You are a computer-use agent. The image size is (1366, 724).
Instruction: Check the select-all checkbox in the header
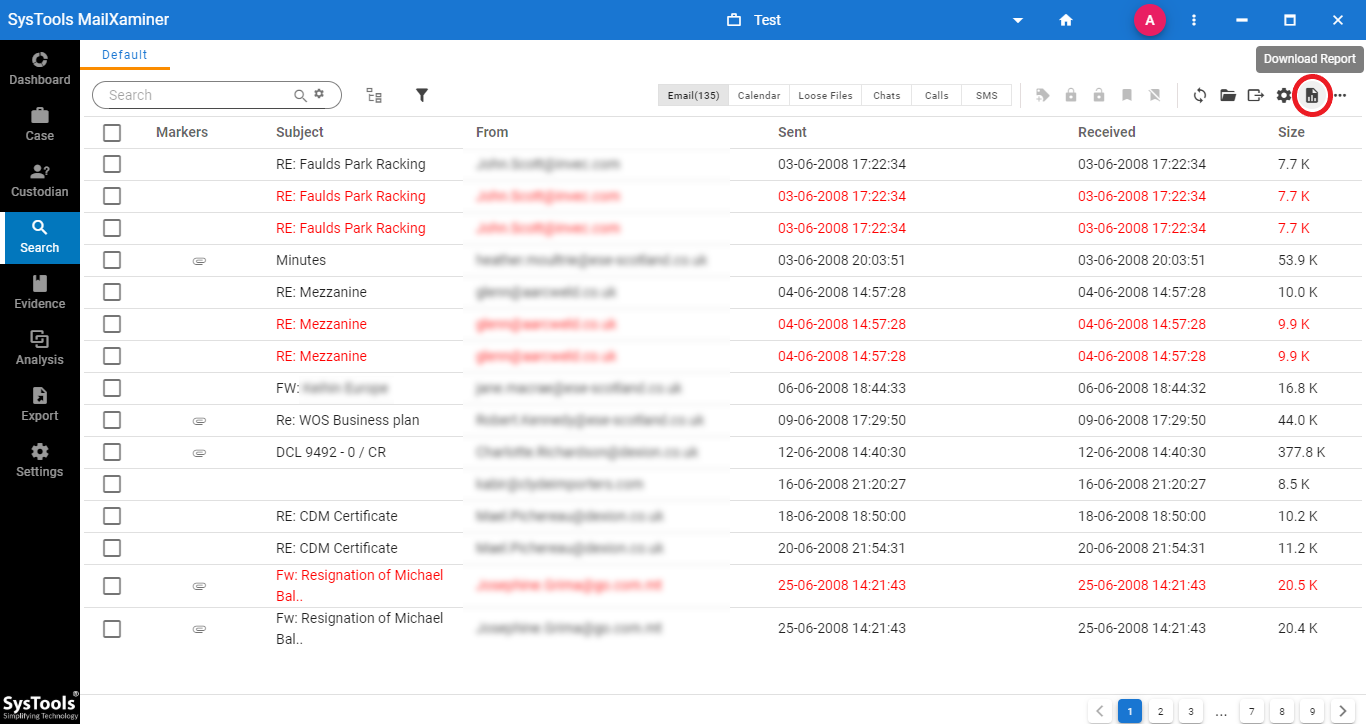pyautogui.click(x=111, y=132)
